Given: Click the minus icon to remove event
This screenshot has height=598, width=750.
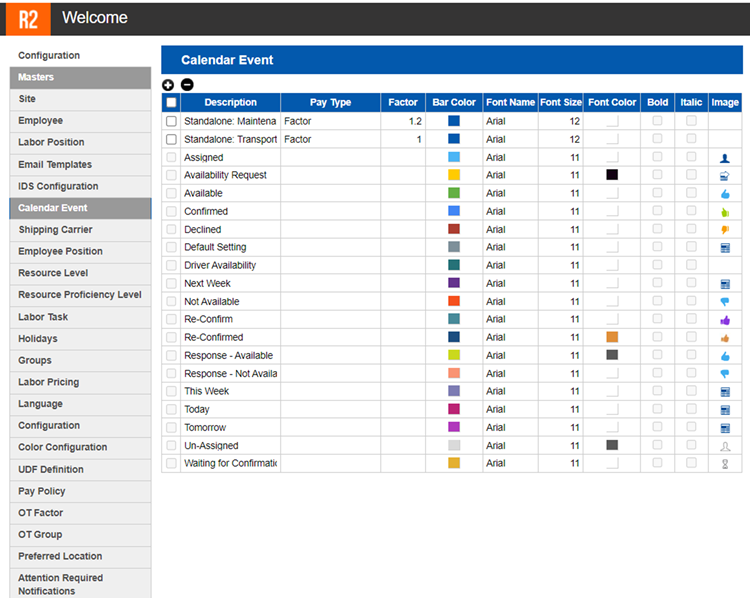Looking at the screenshot, I should (x=187, y=85).
